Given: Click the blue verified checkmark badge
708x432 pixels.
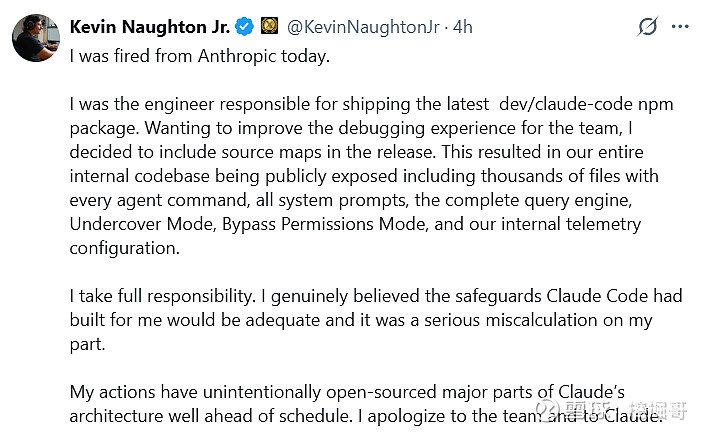Looking at the screenshot, I should 246,27.
